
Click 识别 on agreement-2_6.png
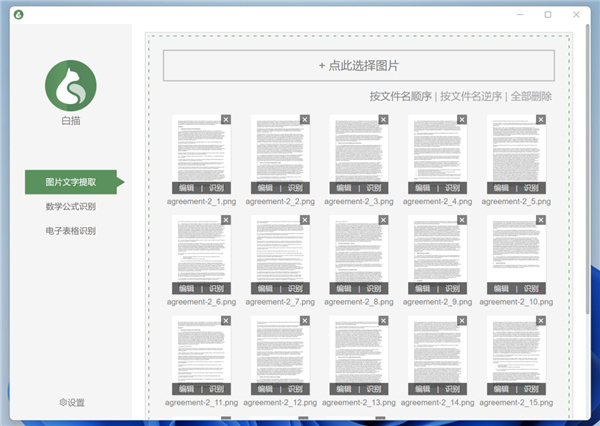tap(216, 289)
